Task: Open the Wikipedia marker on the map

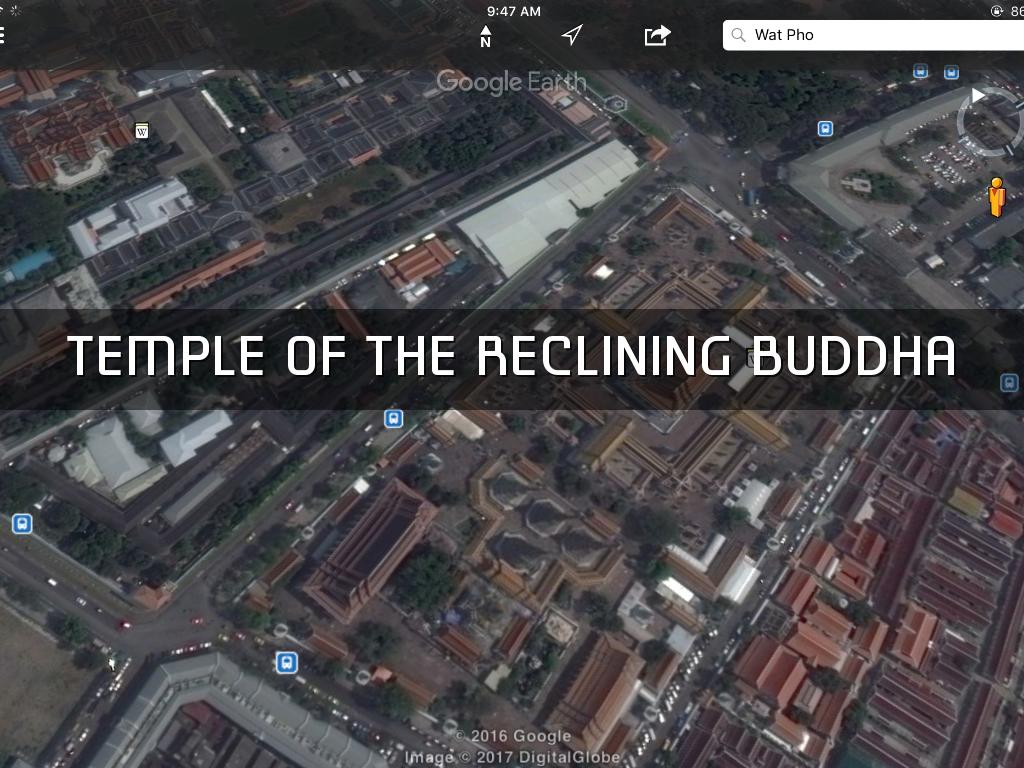Action: (142, 130)
